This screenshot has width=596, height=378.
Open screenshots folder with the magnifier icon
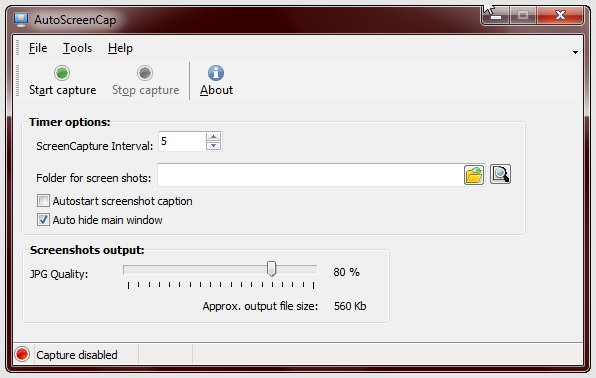pyautogui.click(x=500, y=175)
